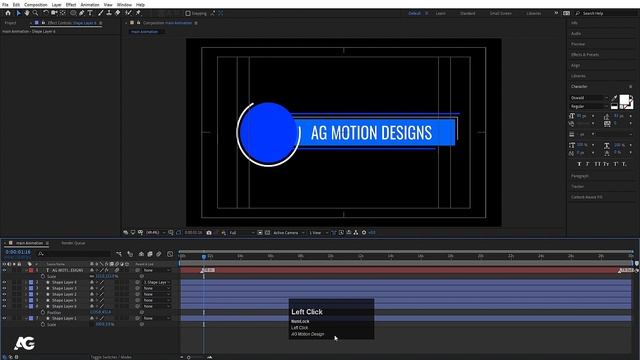Viewport: 640px width, 360px height.
Task: Select the Eraser tool
Action: (117, 13)
